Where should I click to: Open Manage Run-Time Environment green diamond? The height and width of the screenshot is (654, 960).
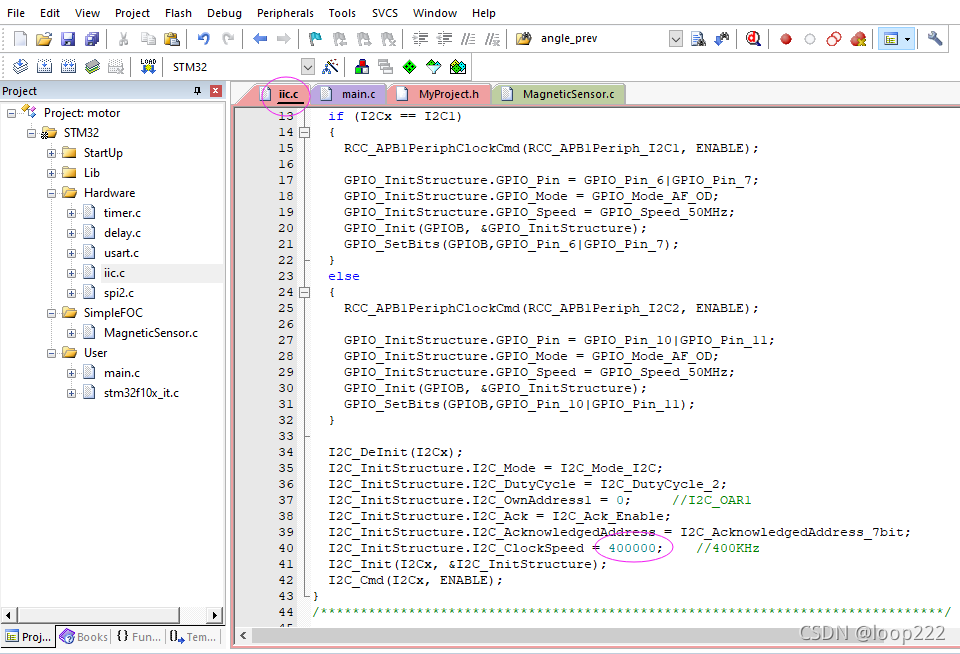[410, 67]
